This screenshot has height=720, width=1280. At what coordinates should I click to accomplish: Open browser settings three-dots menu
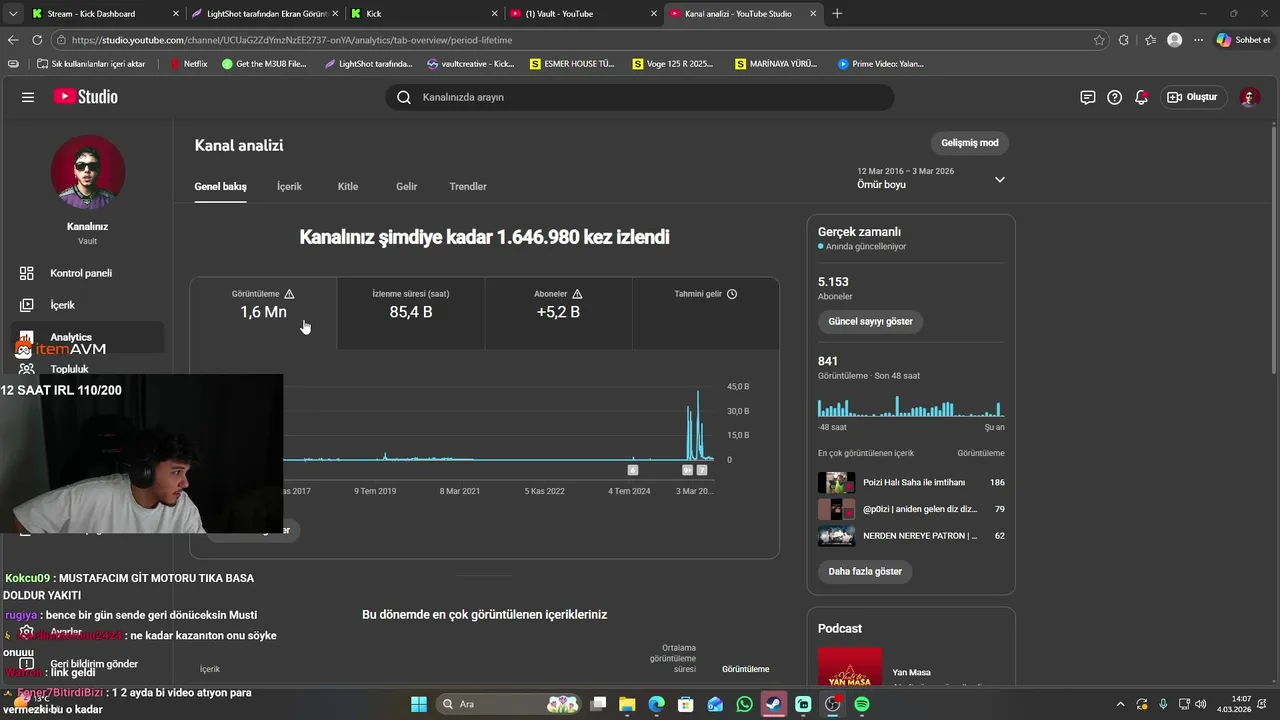(1198, 40)
